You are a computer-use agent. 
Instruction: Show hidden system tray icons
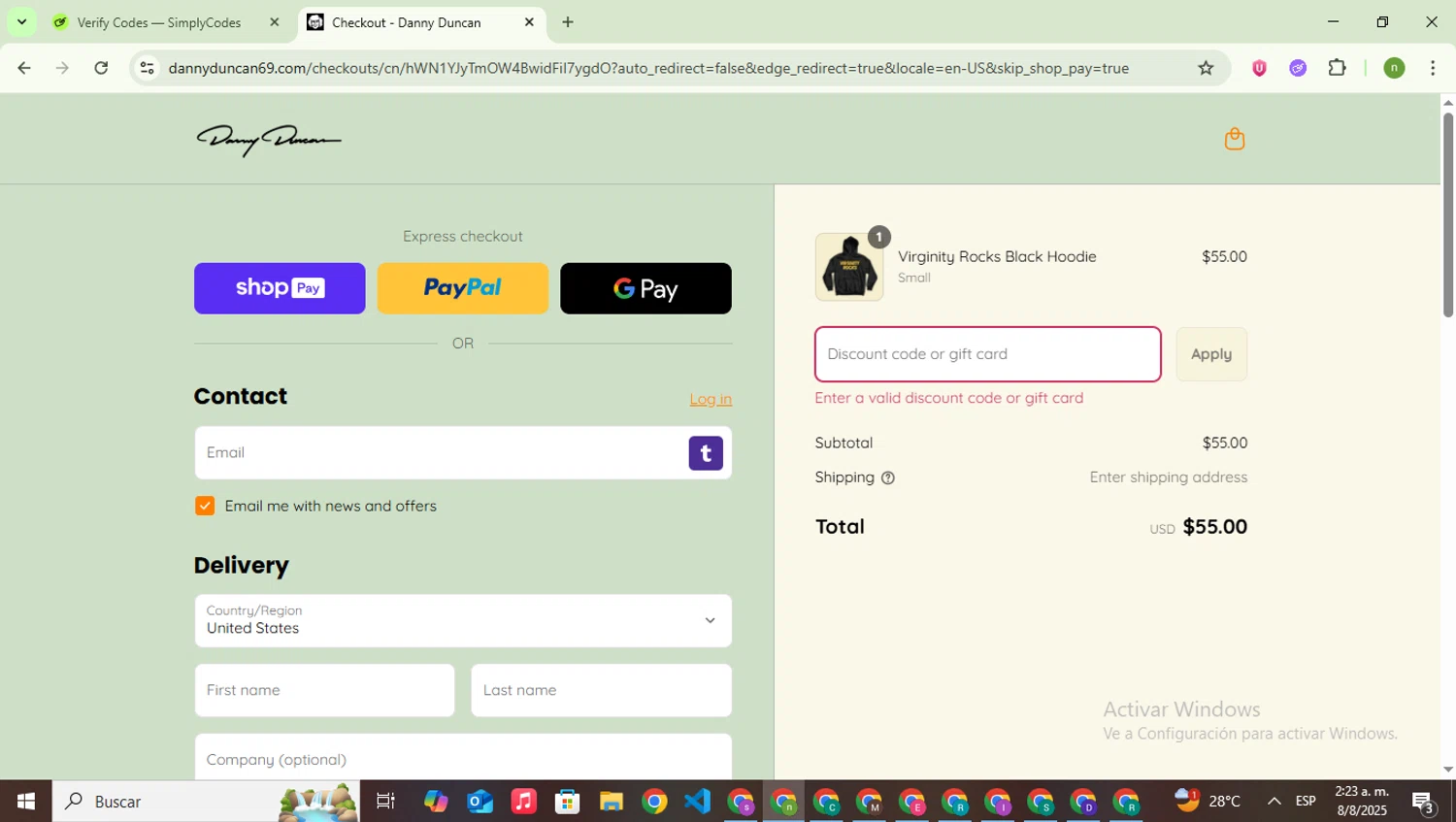coord(1274,802)
